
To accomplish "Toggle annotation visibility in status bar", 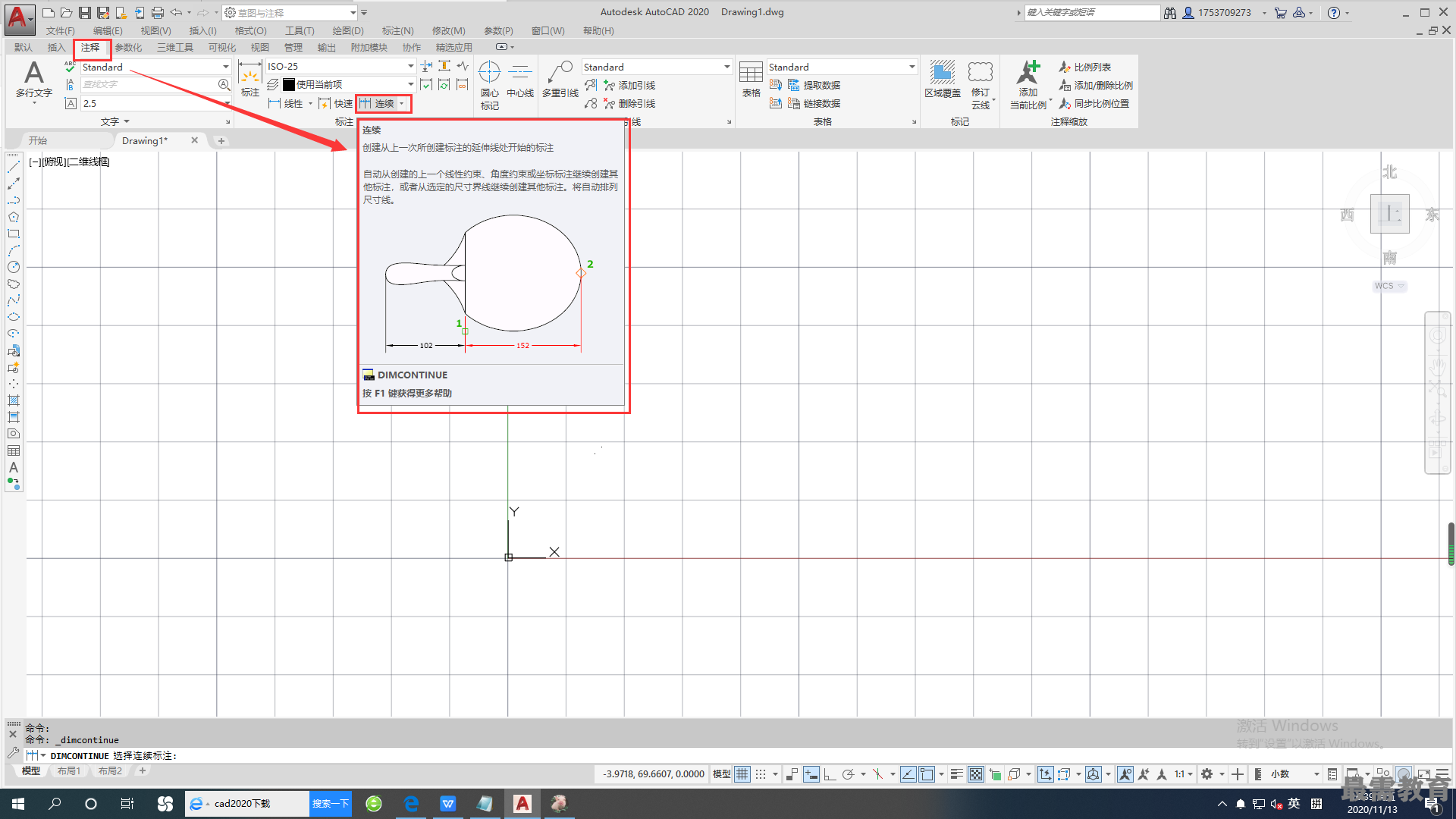I will click(1125, 773).
